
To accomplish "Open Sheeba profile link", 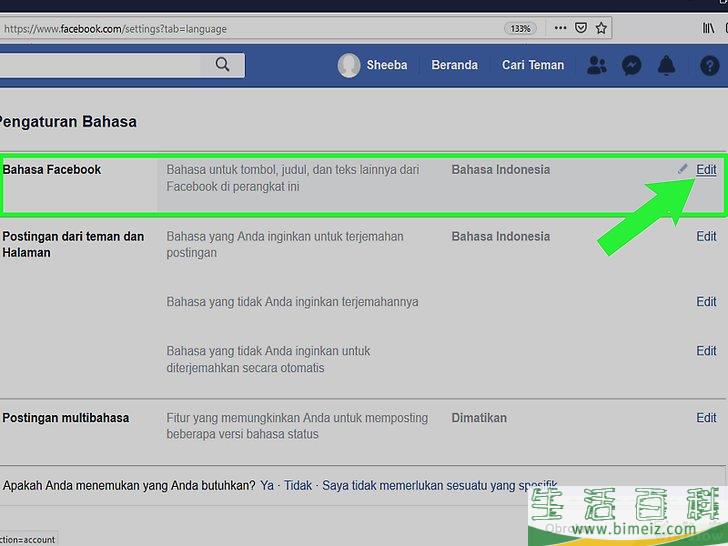I will [387, 65].
